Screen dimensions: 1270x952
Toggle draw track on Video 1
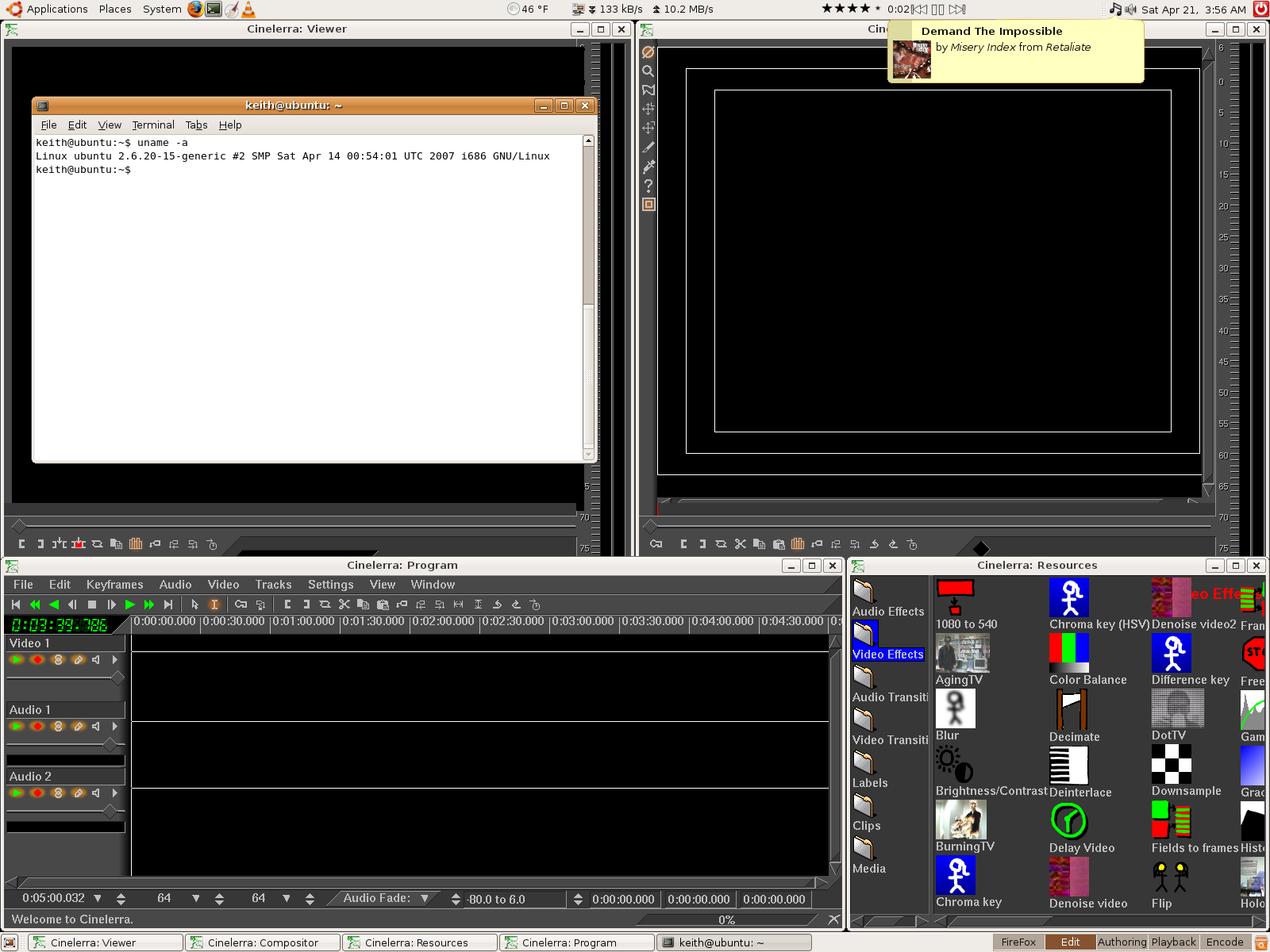click(77, 660)
